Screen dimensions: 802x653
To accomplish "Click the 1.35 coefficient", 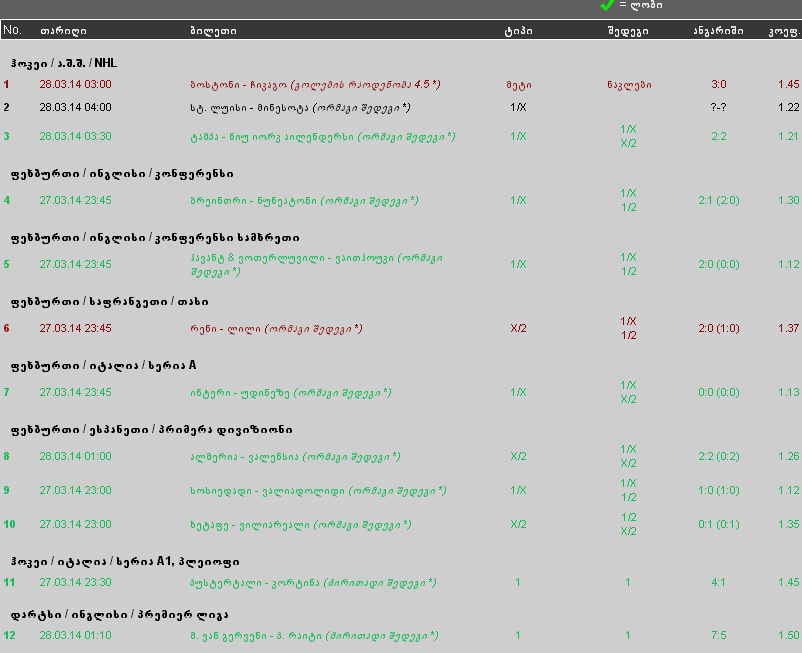I will click(x=789, y=524).
